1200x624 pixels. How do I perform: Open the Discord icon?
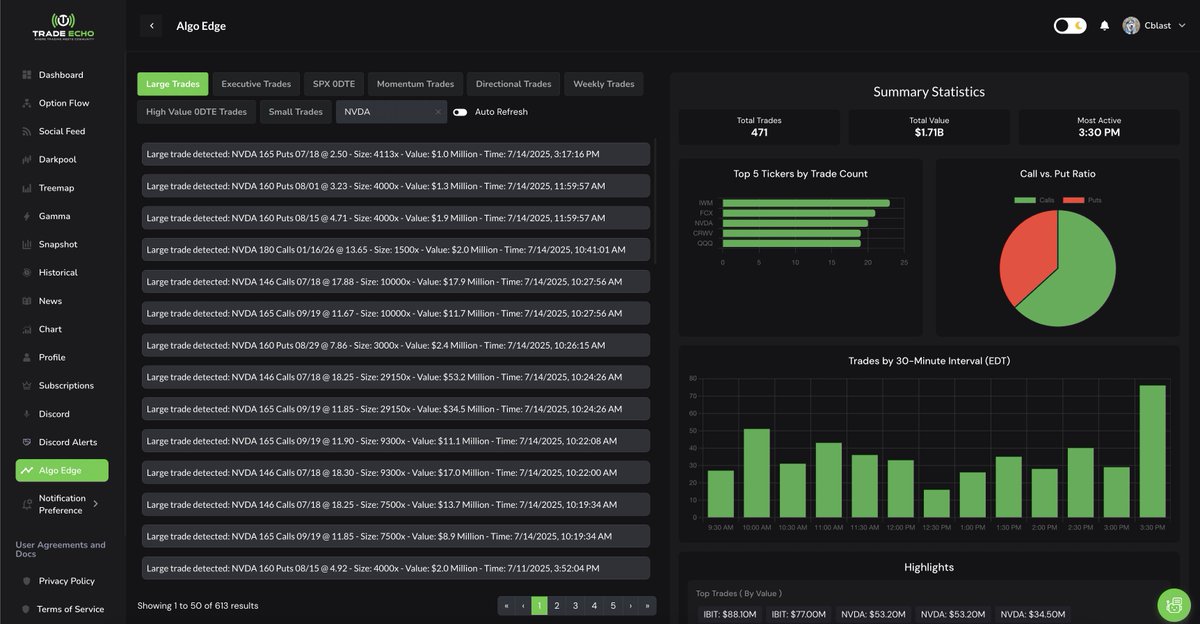coord(27,414)
